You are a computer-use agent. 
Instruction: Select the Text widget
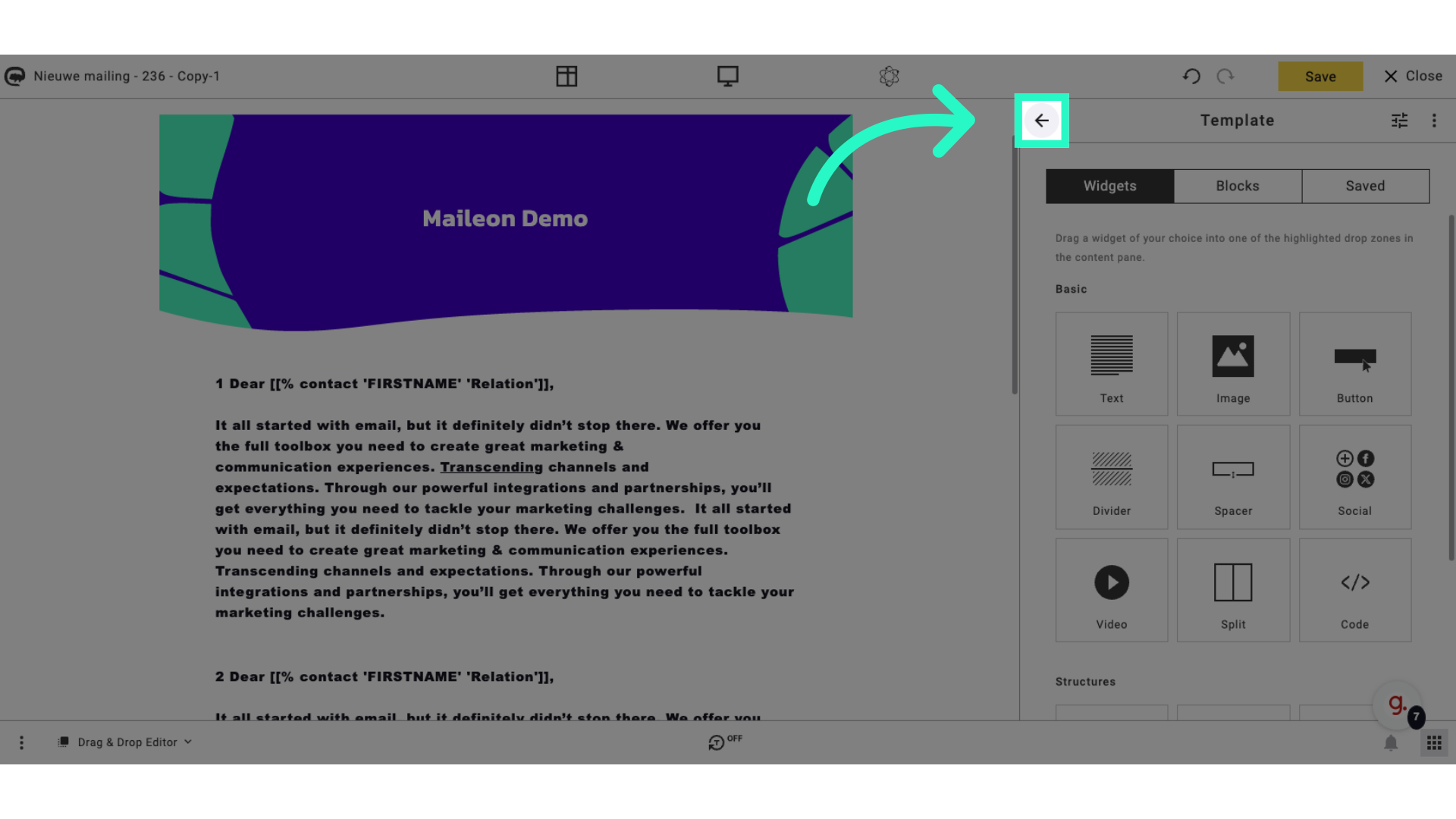(1112, 364)
